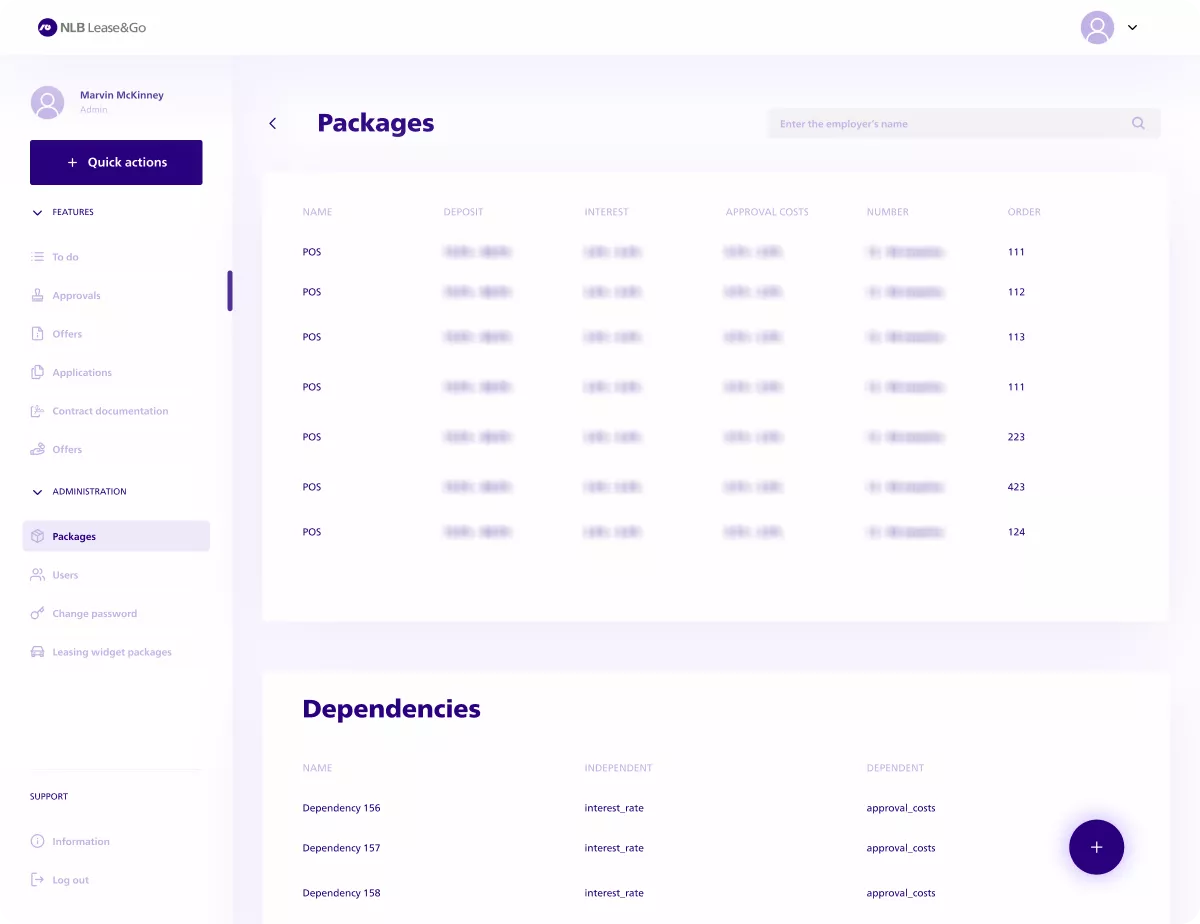Click the Users people icon

coord(37,575)
